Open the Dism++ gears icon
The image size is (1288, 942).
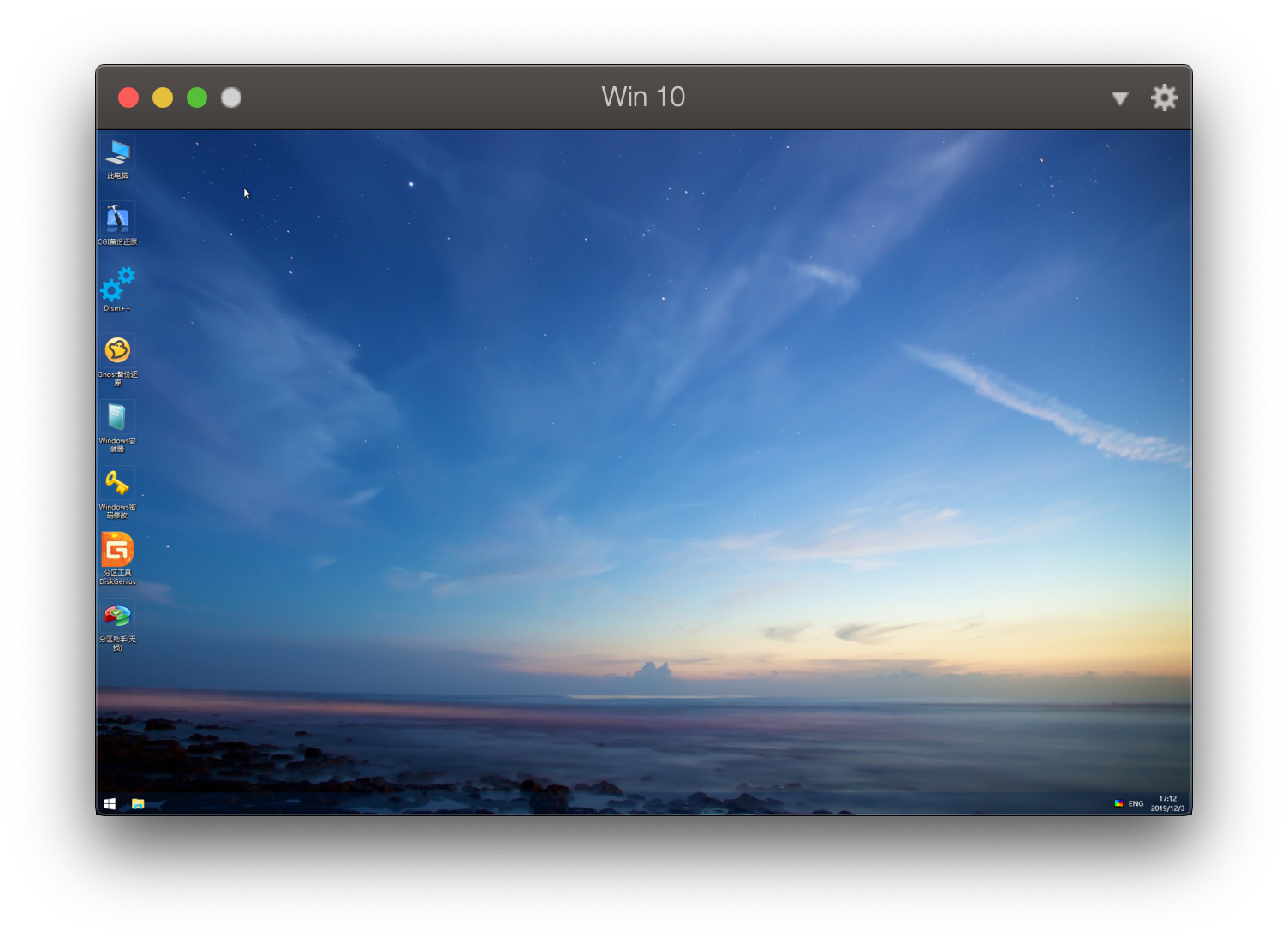117,285
